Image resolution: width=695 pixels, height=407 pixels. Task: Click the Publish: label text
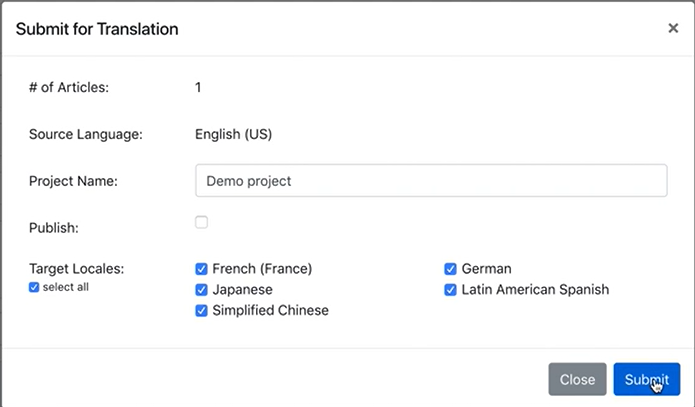pyautogui.click(x=54, y=228)
